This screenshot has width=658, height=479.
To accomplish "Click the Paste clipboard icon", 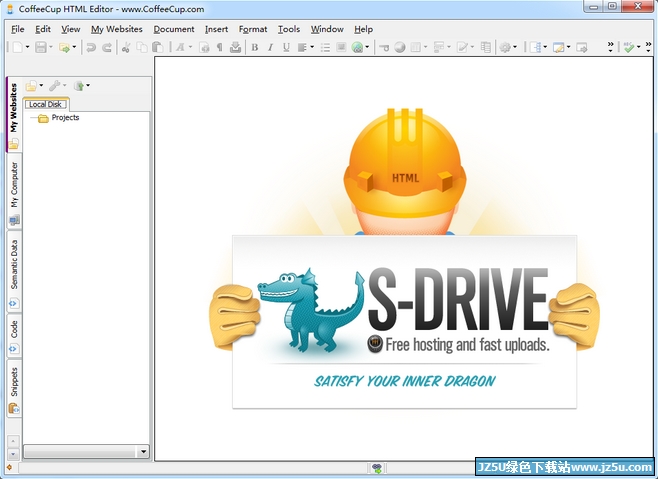I will click(157, 48).
